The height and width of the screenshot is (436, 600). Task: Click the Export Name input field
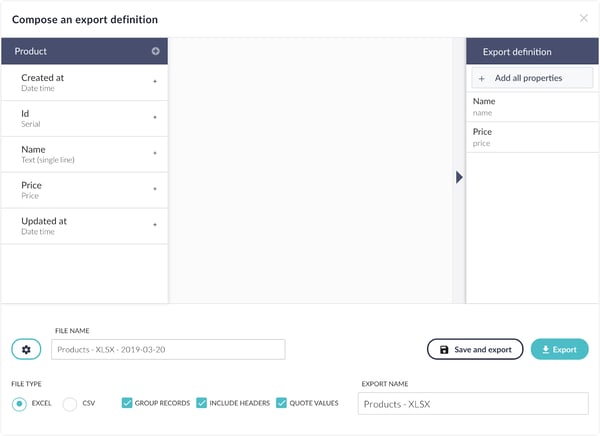[473, 403]
